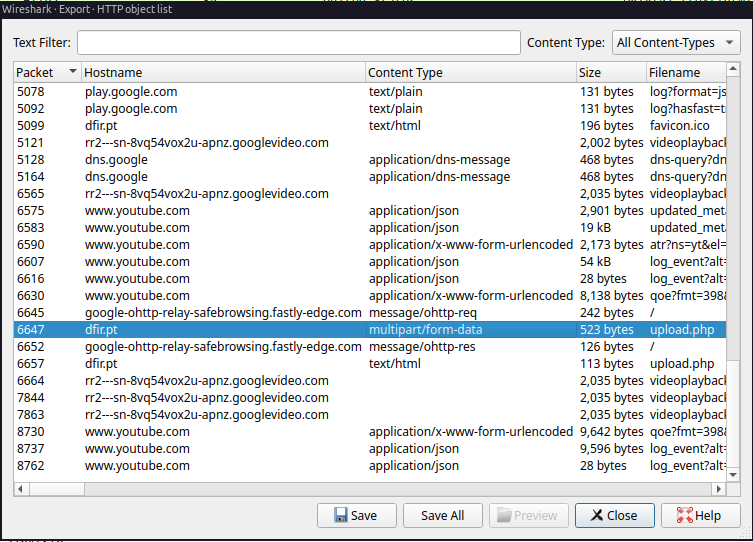The image size is (753, 542).
Task: Click the horizontal scrollbar thumb
Action: coord(57,489)
